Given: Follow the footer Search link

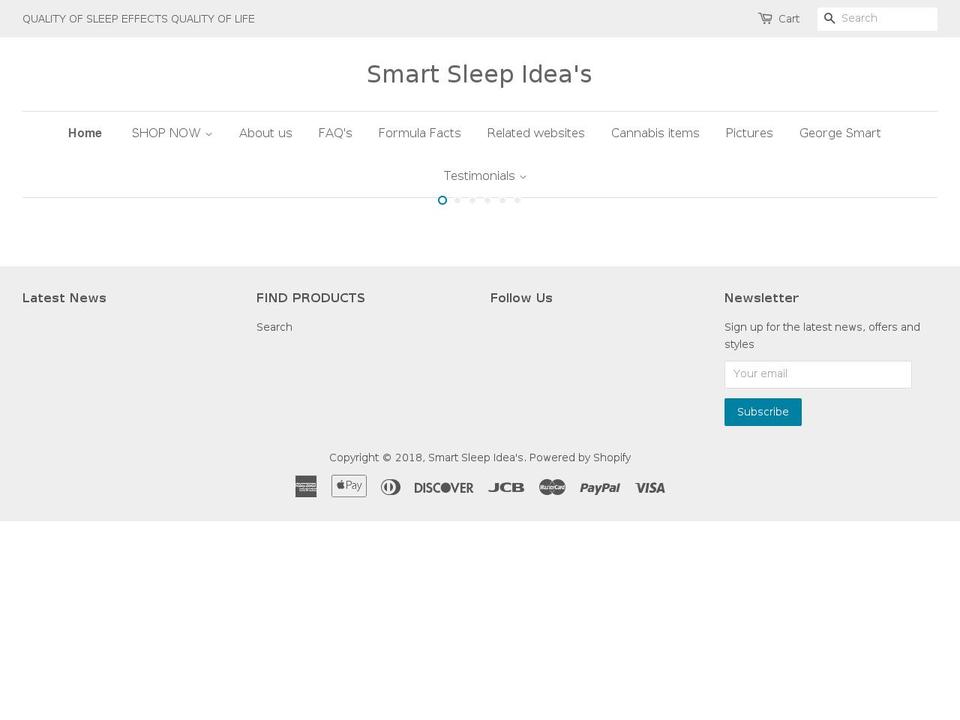Looking at the screenshot, I should tap(274, 328).
